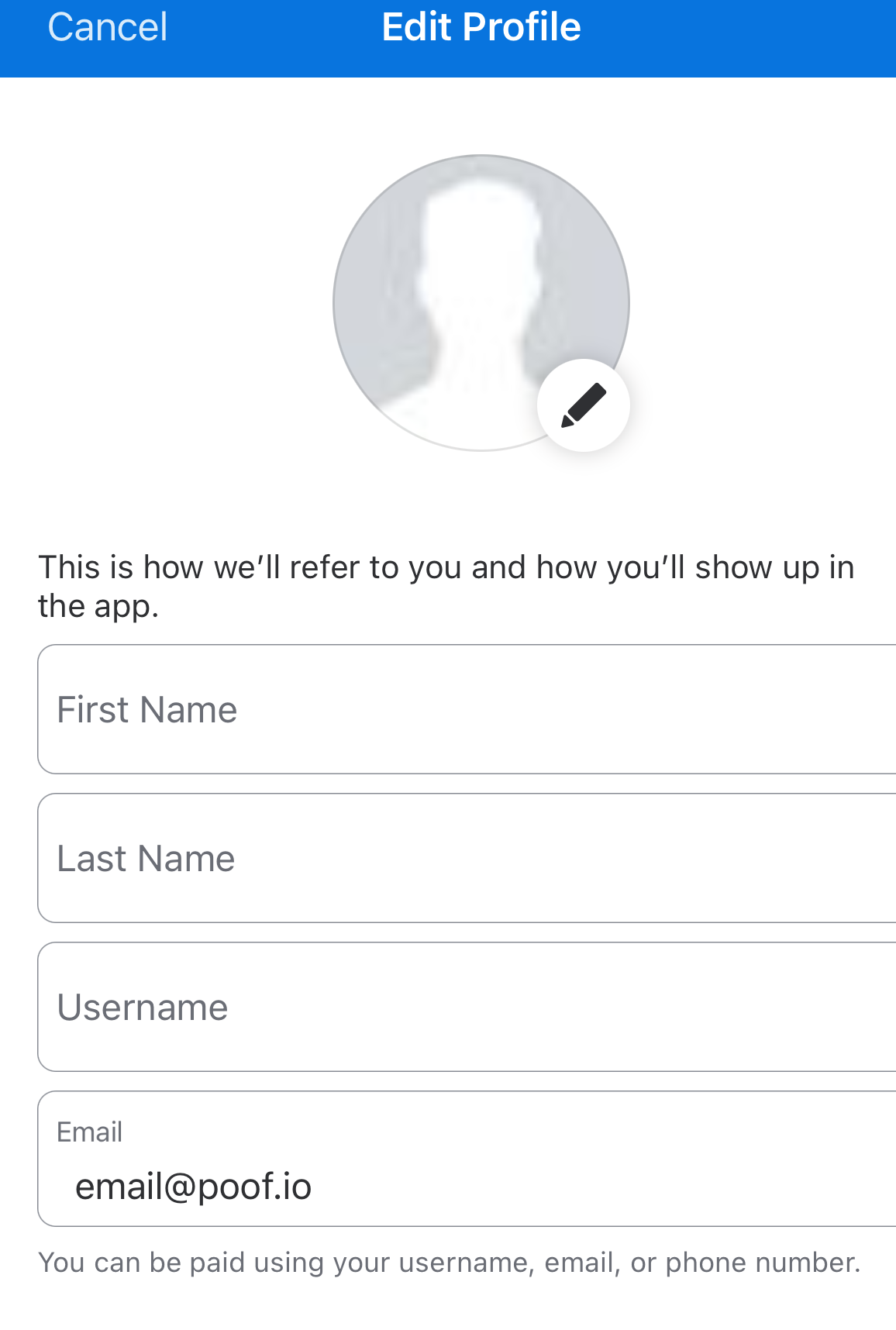Tap the 'how we'll refer to you' description
Screen dimensions: 896x1330
(x=446, y=587)
